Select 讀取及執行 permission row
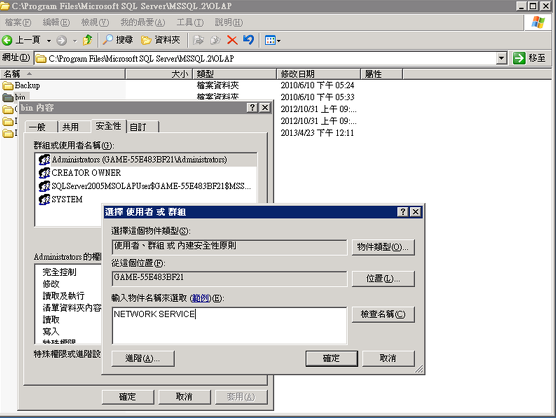556x418 pixels. (x=63, y=296)
